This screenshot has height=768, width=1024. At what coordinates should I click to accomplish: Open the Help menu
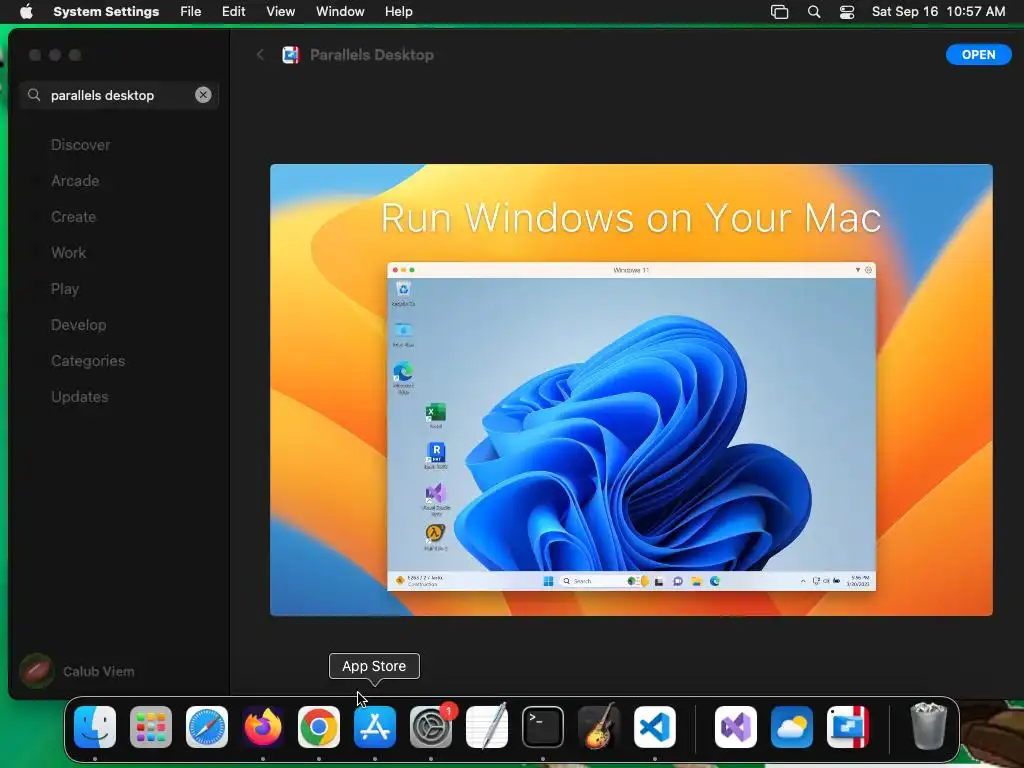click(398, 12)
